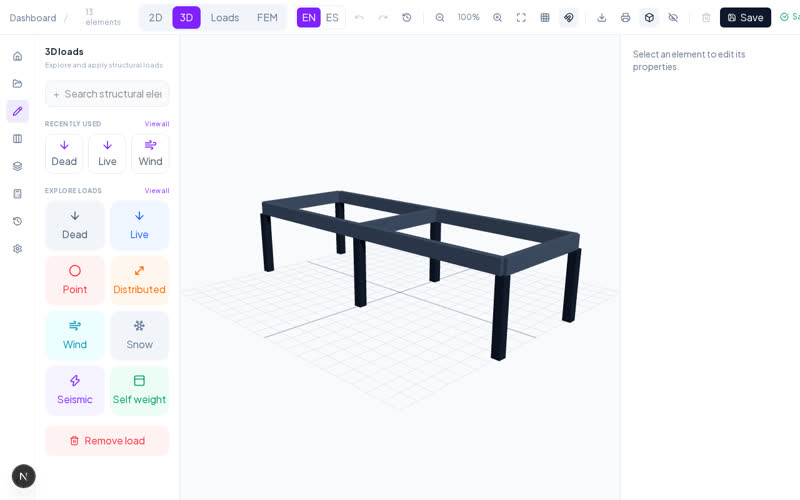The width and height of the screenshot is (800, 500).
Task: Click the printer icon
Action: (x=626, y=17)
